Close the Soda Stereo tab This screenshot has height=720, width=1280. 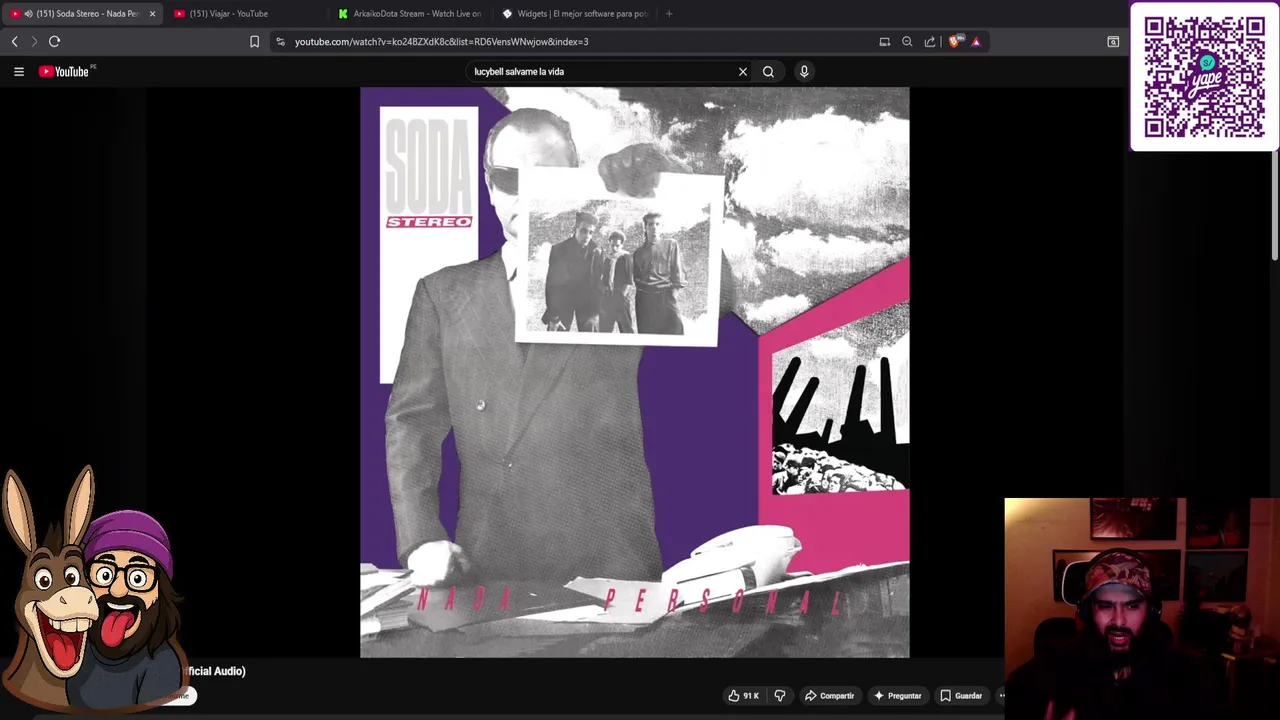pyautogui.click(x=152, y=14)
